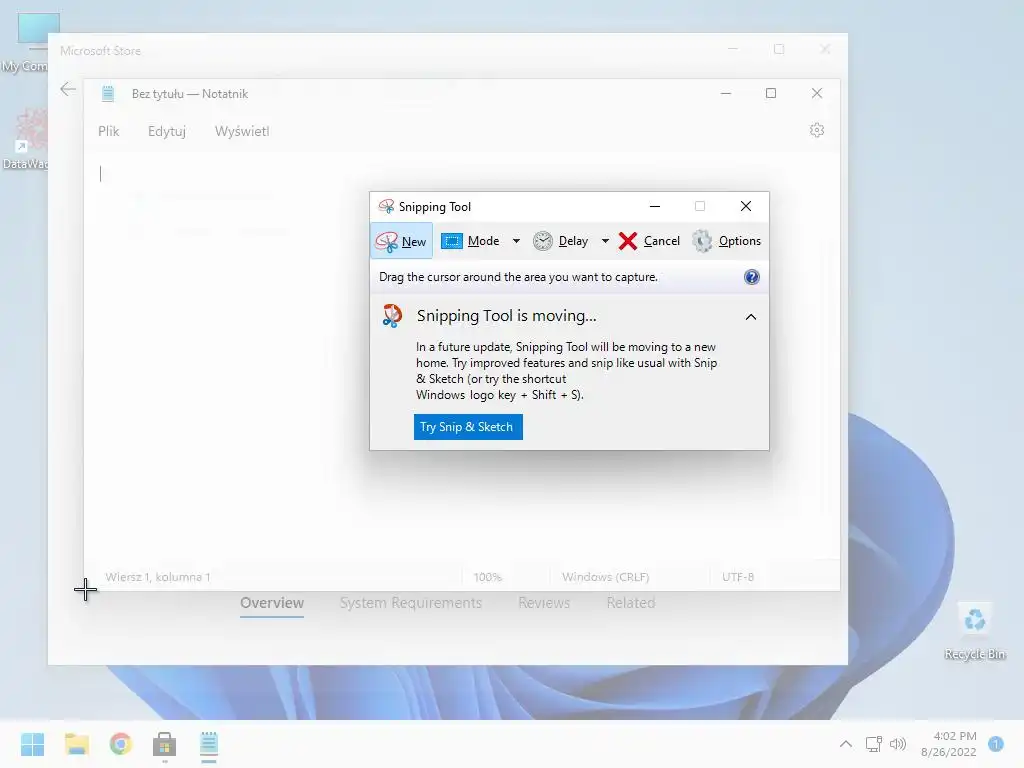Open the Windows Start menu
This screenshot has width=1024, height=768.
click(33, 744)
